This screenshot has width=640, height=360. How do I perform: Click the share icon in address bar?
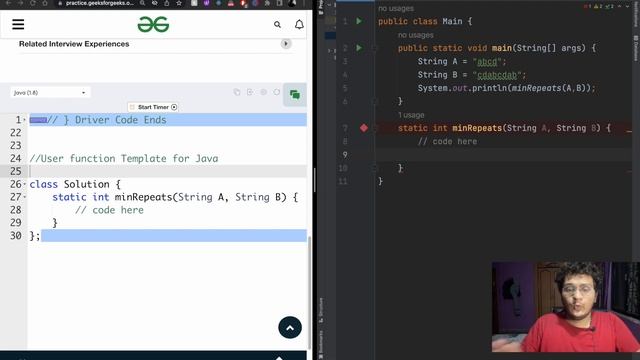coord(167,3)
